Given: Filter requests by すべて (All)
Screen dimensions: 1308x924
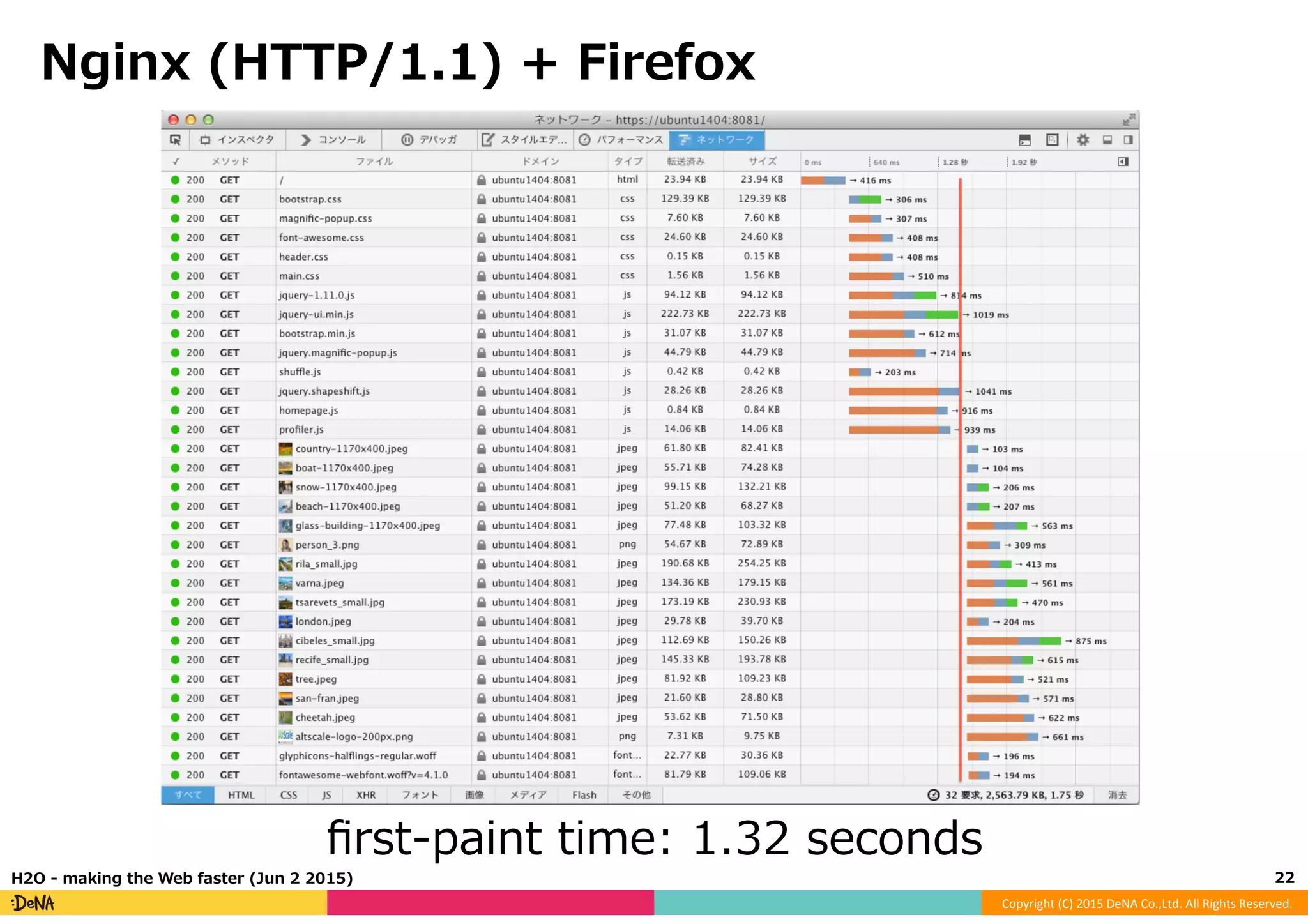Looking at the screenshot, I should 188,795.
